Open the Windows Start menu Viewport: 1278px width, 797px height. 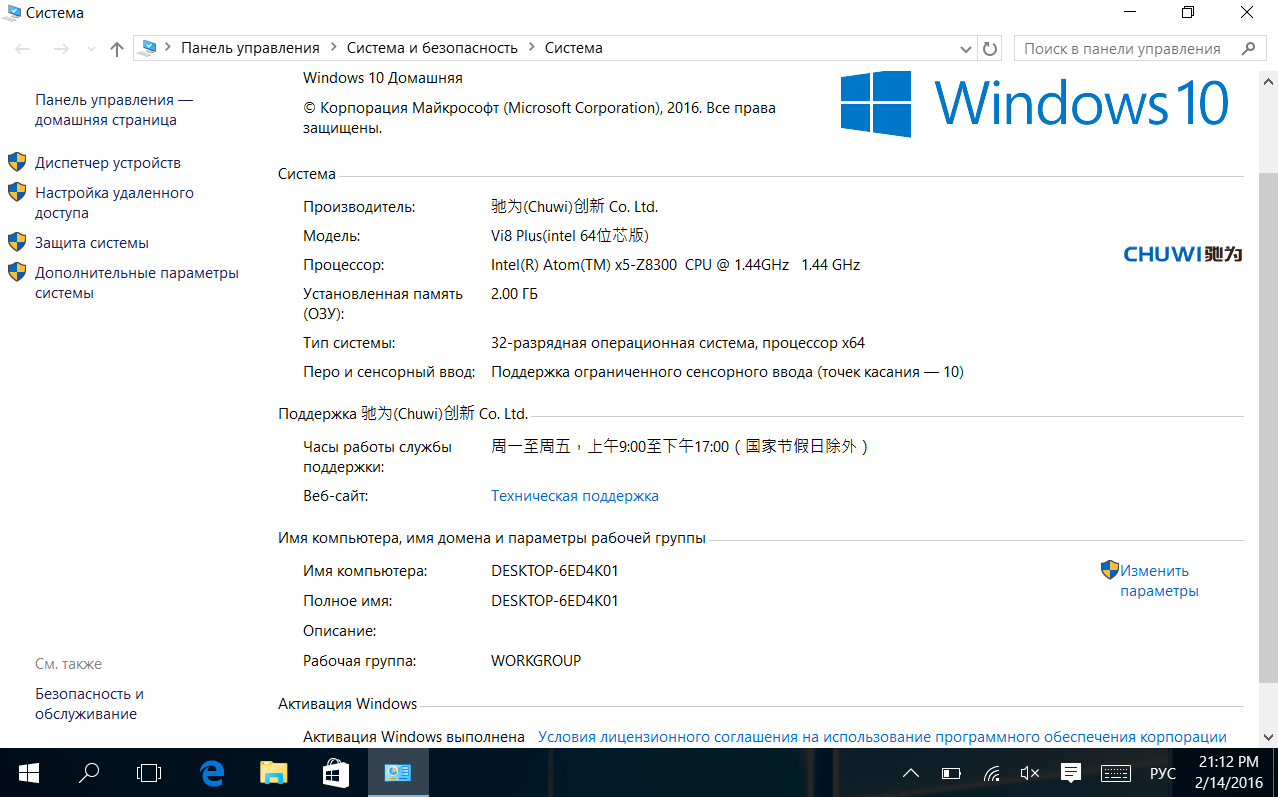tap(28, 773)
